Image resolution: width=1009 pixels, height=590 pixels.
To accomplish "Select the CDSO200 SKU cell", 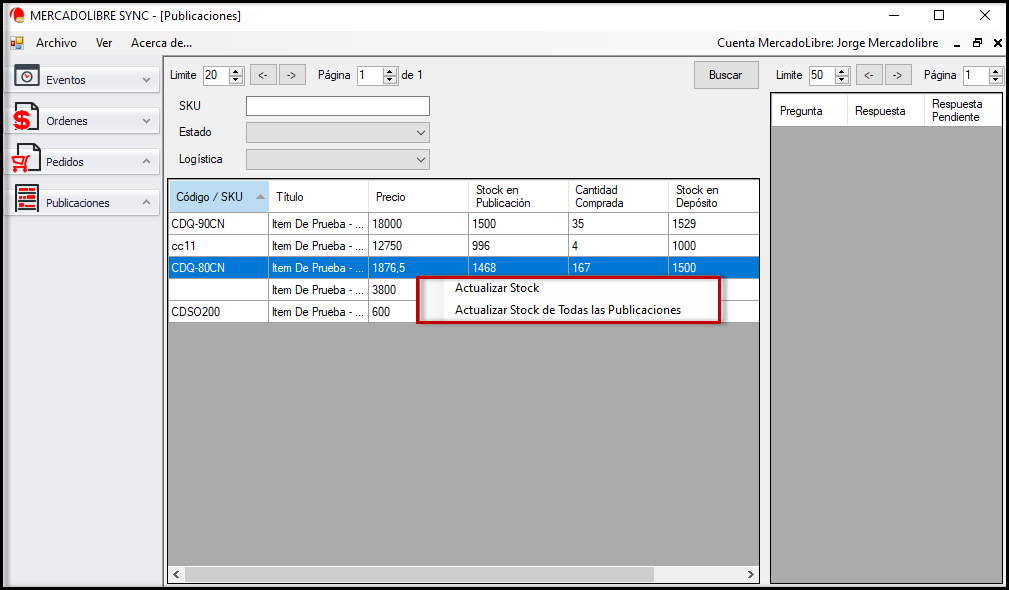I will point(219,311).
